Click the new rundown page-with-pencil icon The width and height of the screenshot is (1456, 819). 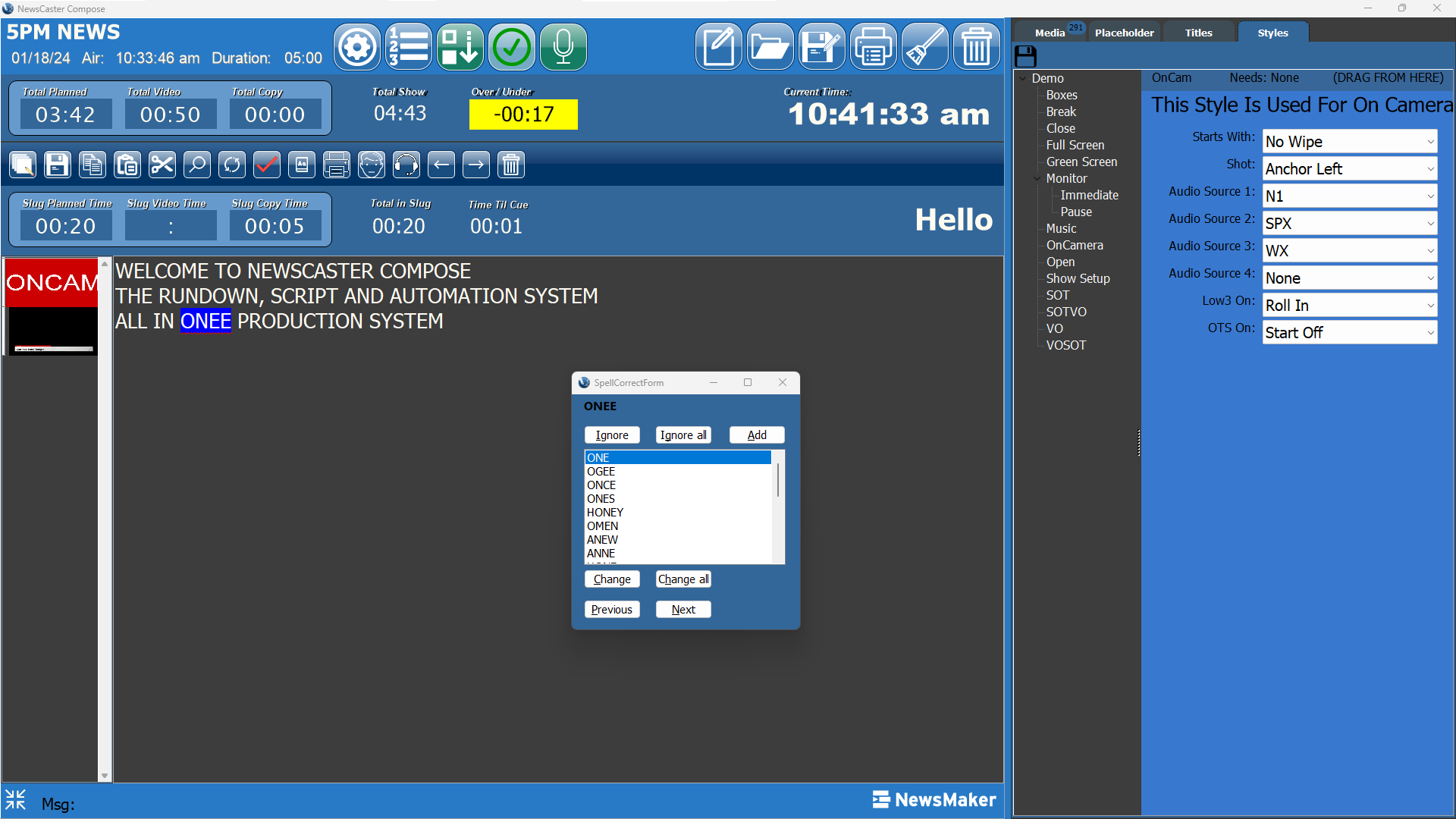click(719, 47)
